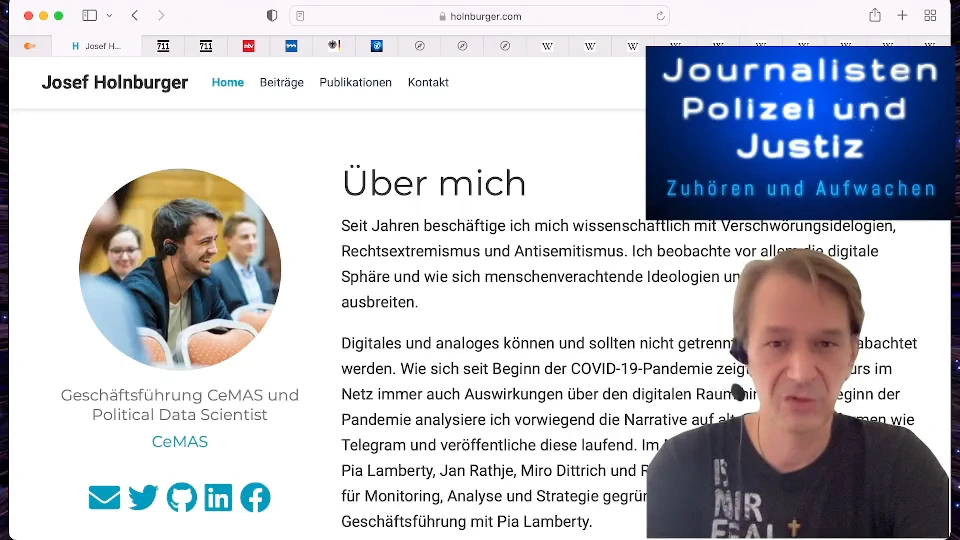Screen dimensions: 960x540
Task: Open the 711 tab beside the ntv tab
Action: (206, 46)
